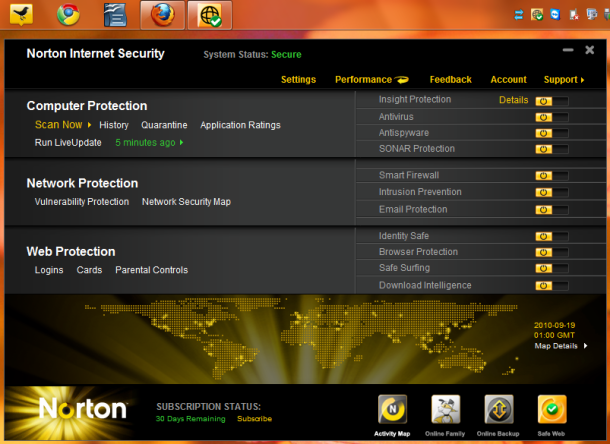
Task: Expand Map Details arrow
Action: 585,346
